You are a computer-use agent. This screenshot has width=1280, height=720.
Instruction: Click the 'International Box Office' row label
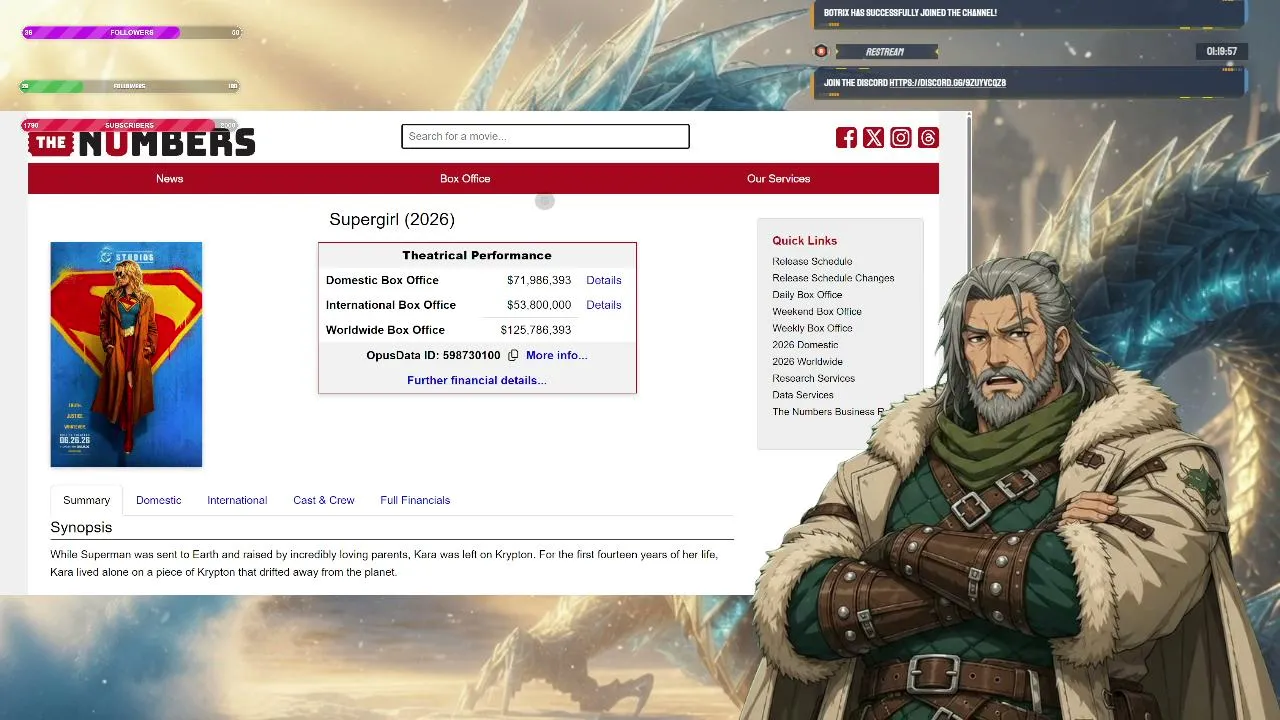391,305
